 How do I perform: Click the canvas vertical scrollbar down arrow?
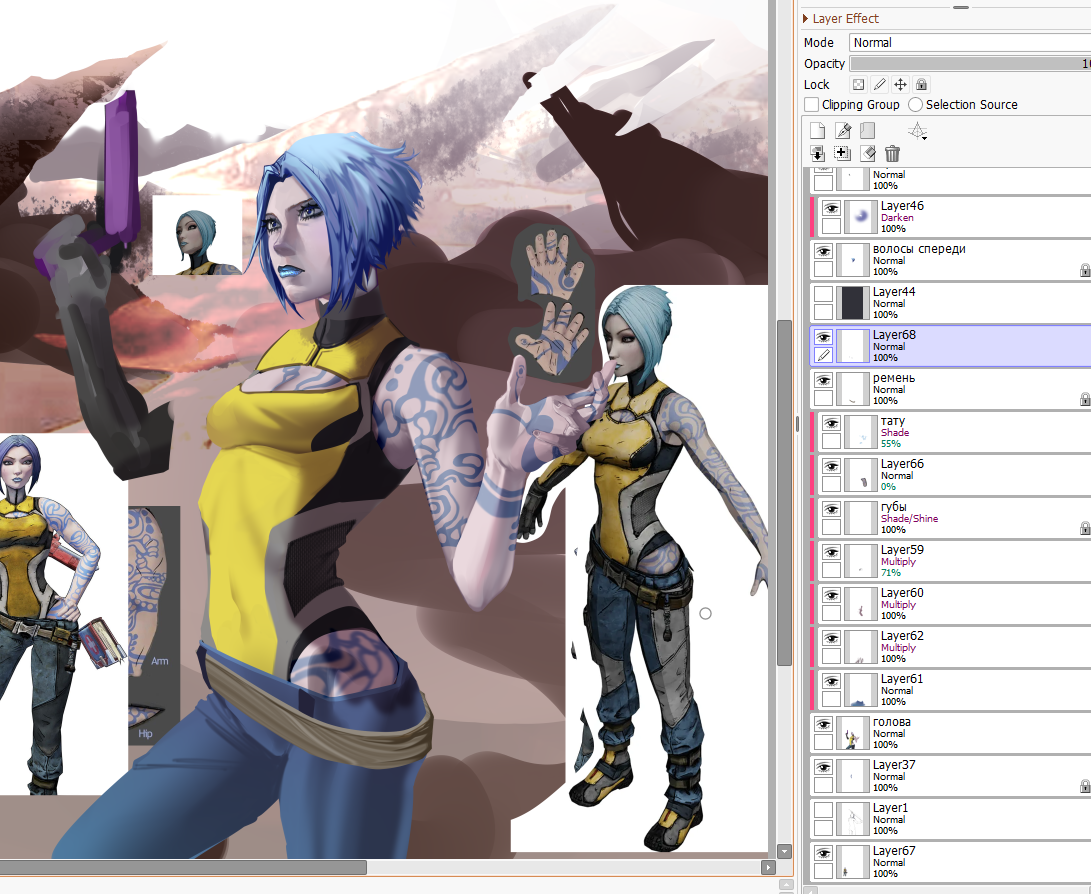click(785, 851)
